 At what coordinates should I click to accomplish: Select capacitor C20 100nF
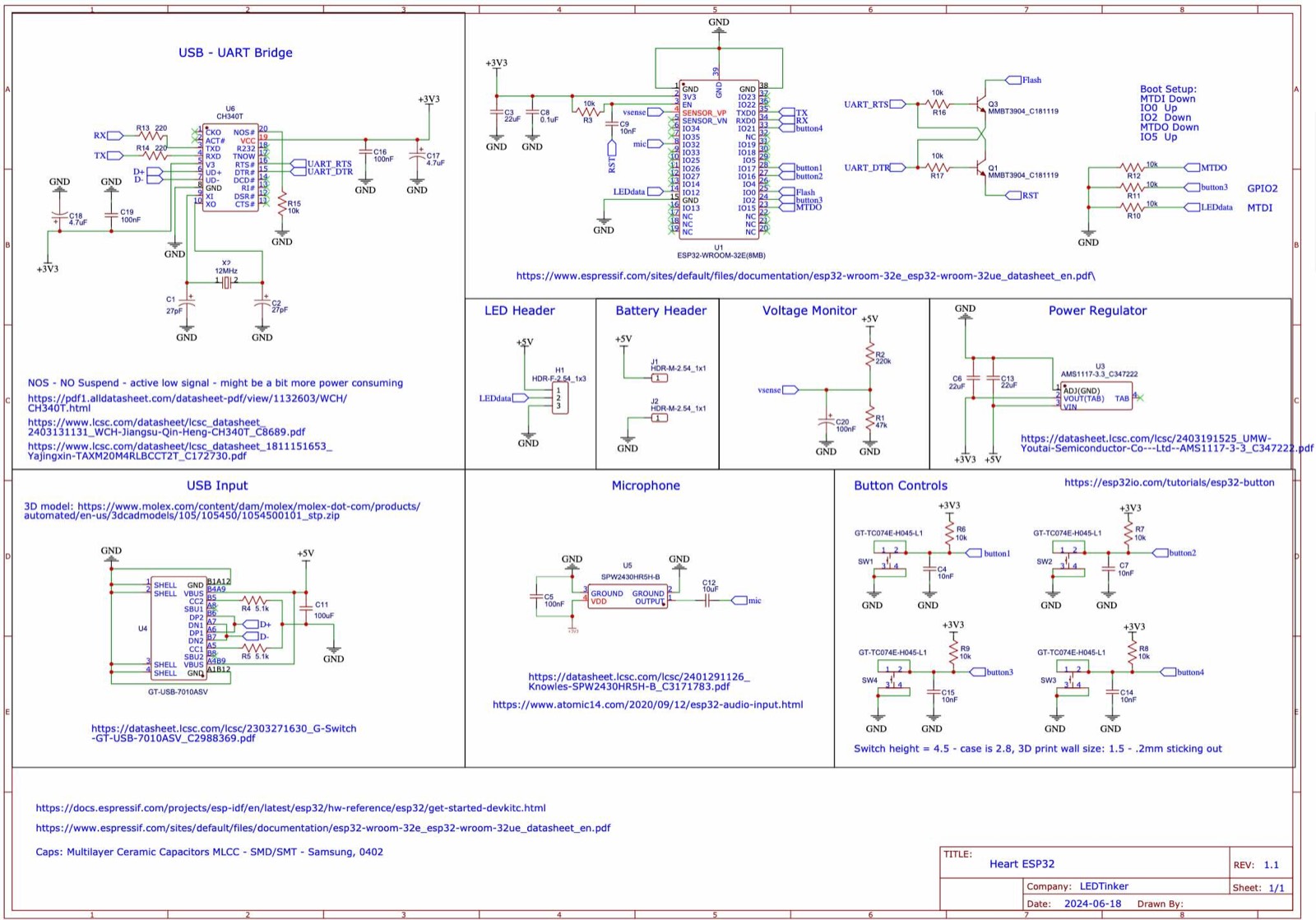827,422
